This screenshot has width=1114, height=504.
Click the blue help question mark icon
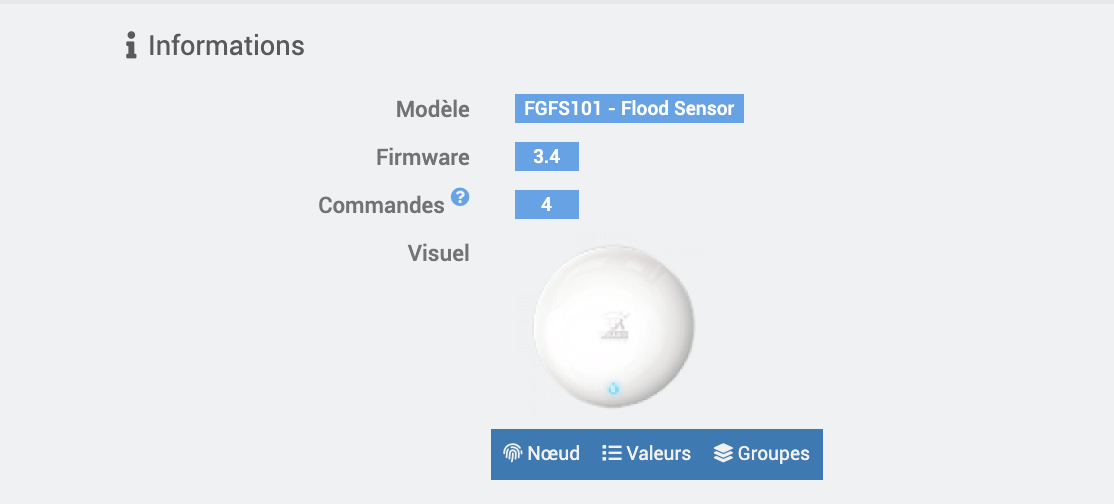pyautogui.click(x=459, y=196)
